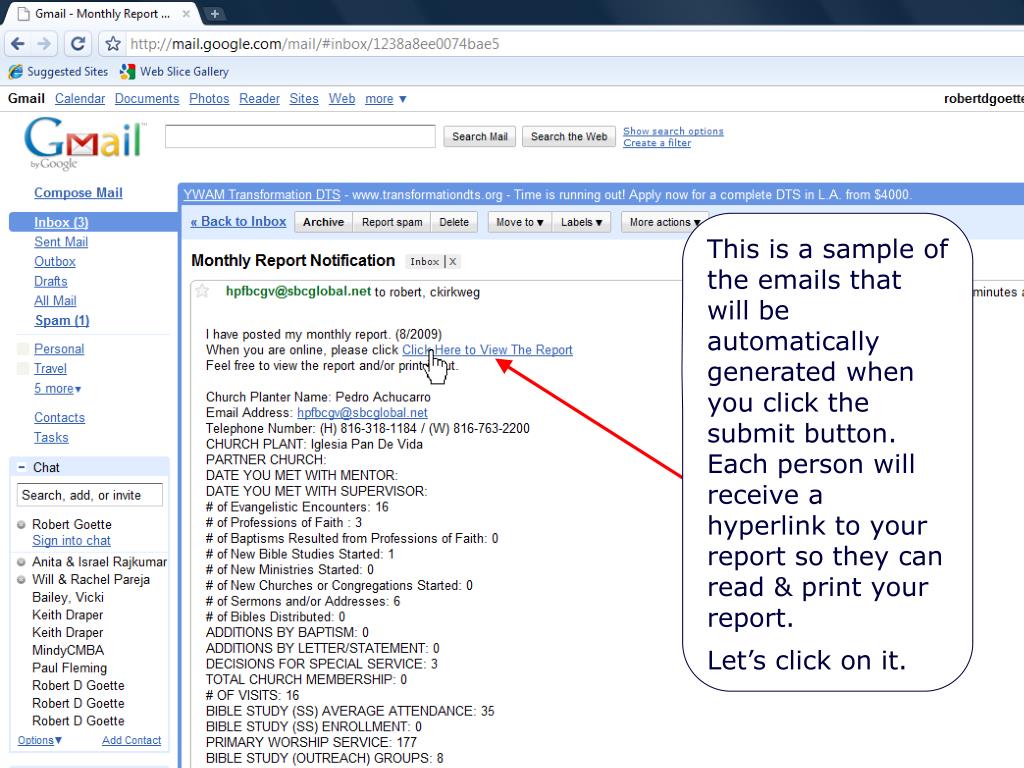
Task: Report this message as spam
Action: [392, 222]
